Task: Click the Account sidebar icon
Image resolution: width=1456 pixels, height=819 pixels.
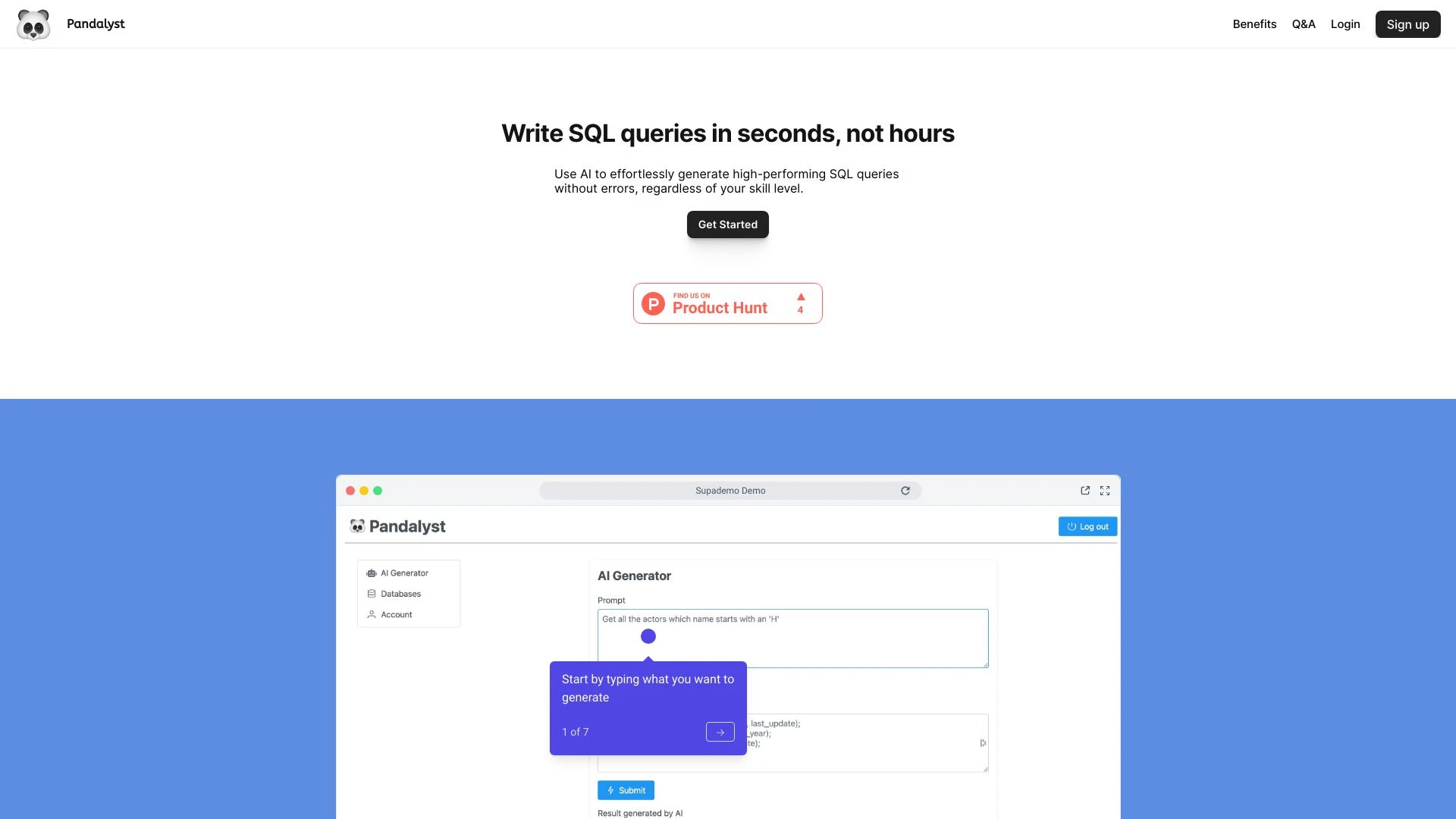Action: tap(371, 614)
